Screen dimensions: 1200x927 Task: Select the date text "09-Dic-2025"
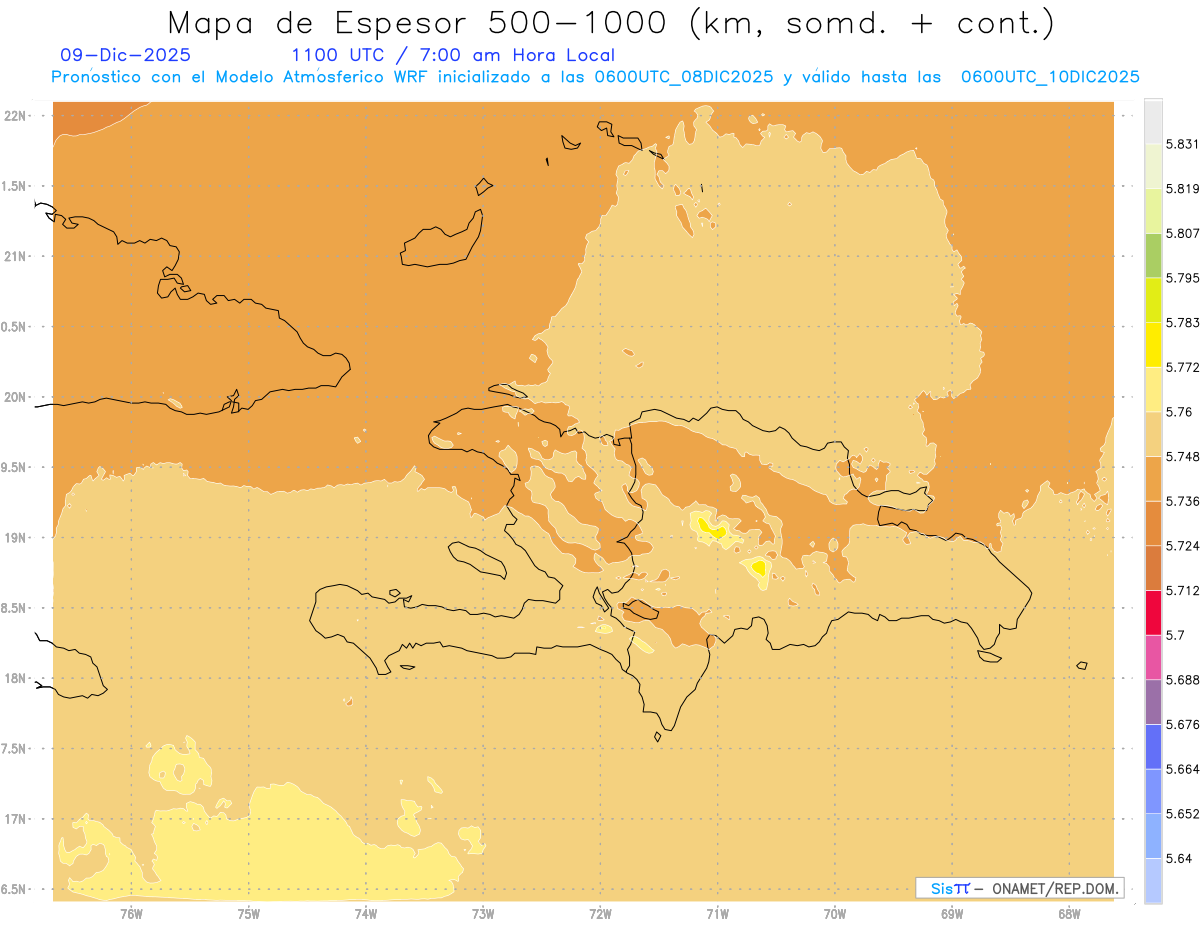coord(125,55)
